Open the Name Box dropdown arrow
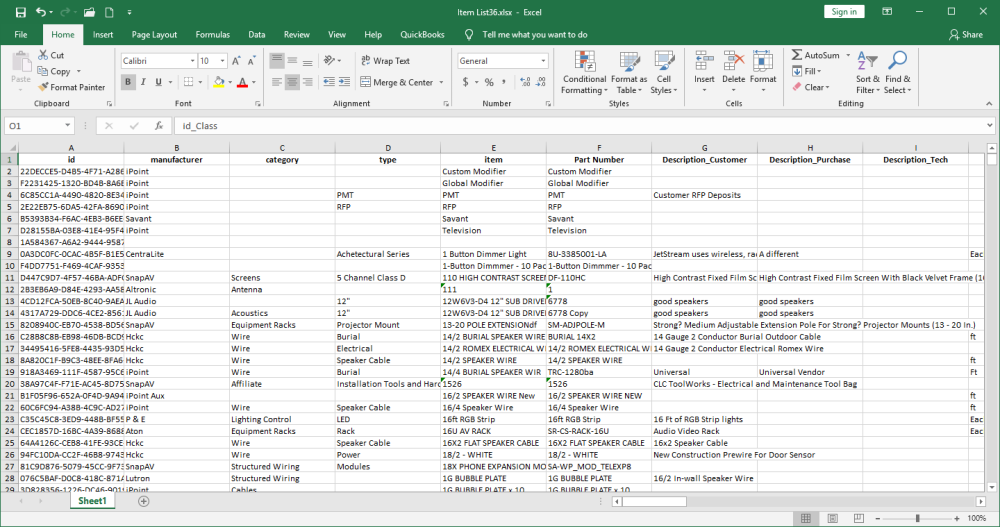Viewport: 1000px width, 527px height. click(67, 126)
